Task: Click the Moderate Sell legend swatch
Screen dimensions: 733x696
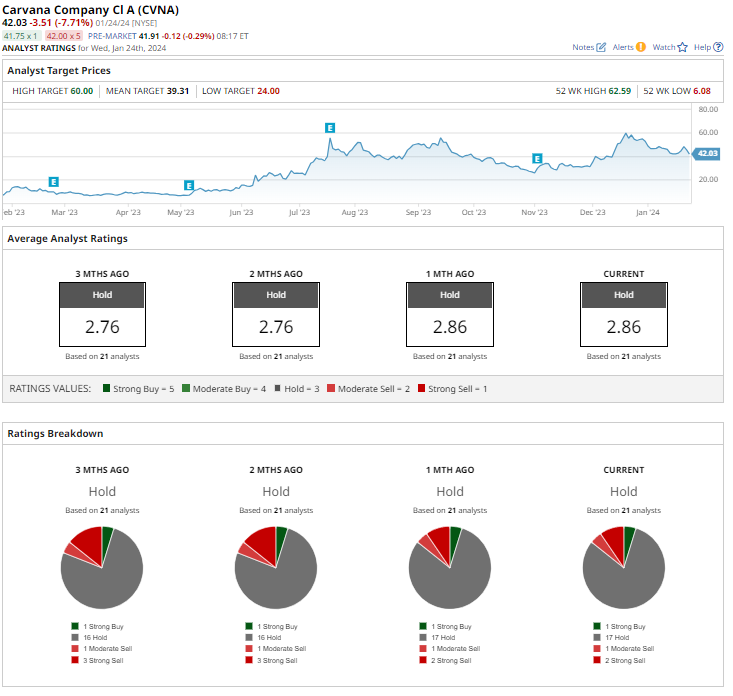Action: click(x=331, y=388)
